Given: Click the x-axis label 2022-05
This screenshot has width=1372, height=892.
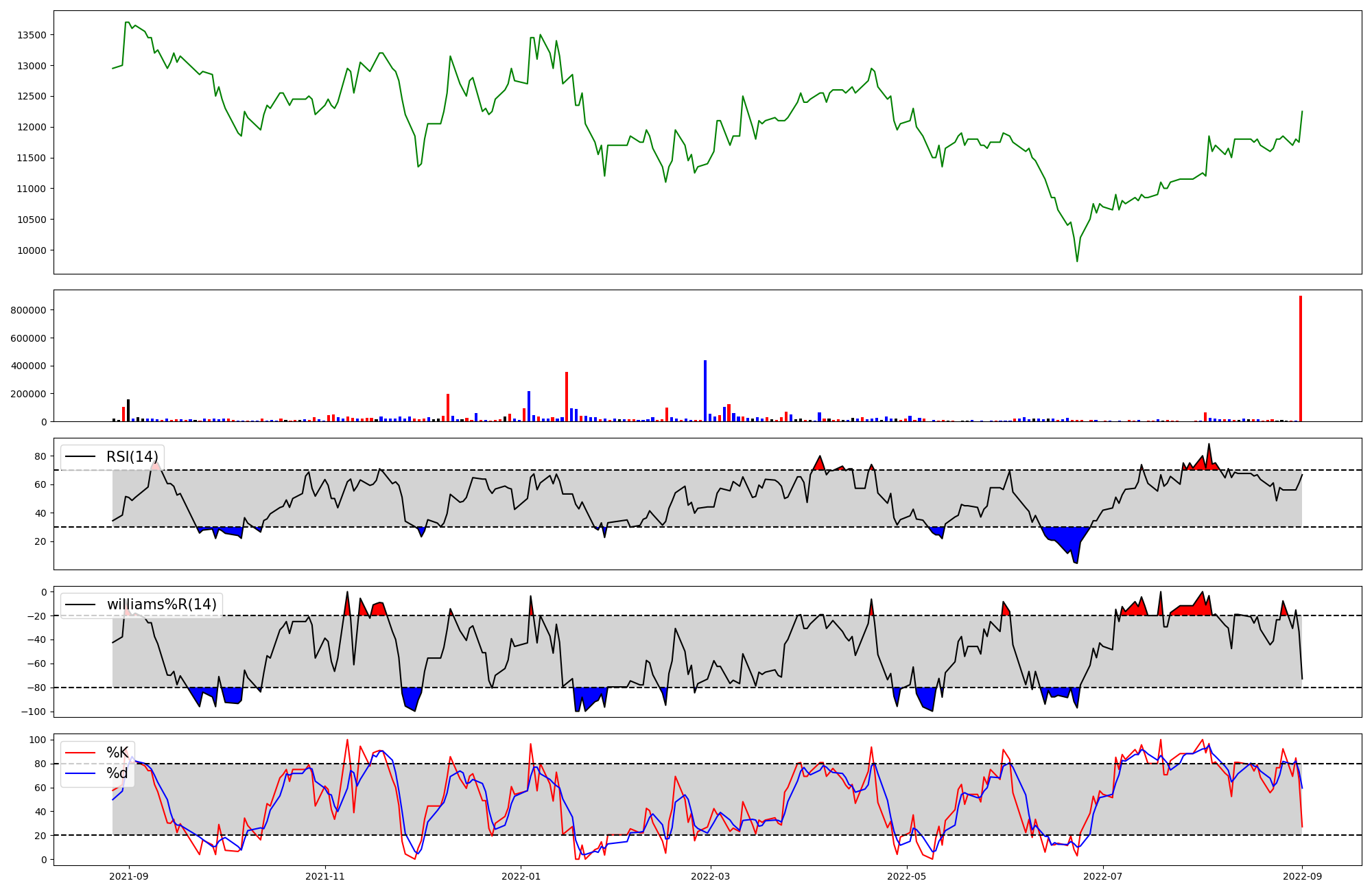Looking at the screenshot, I should 907,876.
